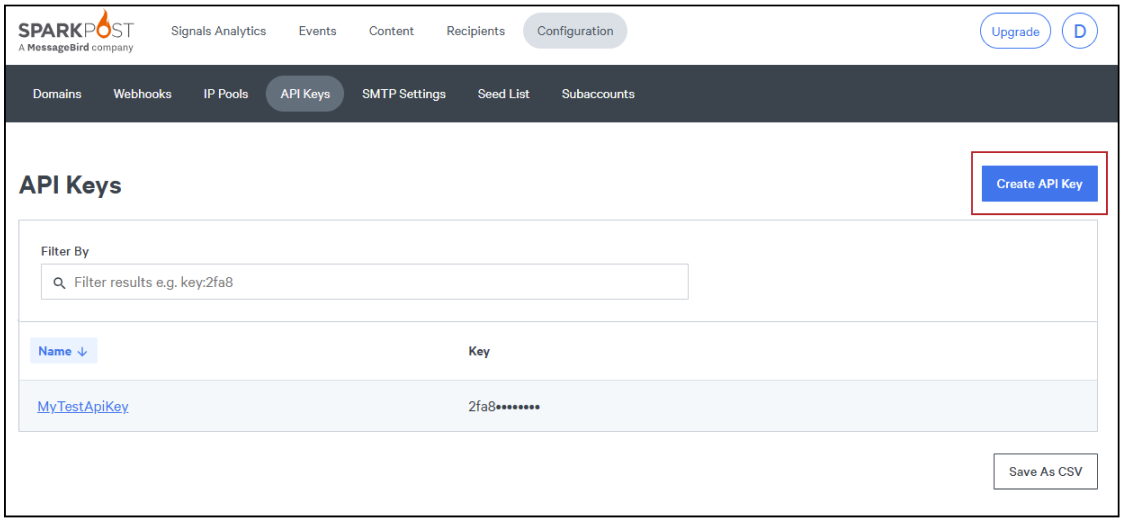
Task: Open the IP Pools tab
Action: [226, 94]
